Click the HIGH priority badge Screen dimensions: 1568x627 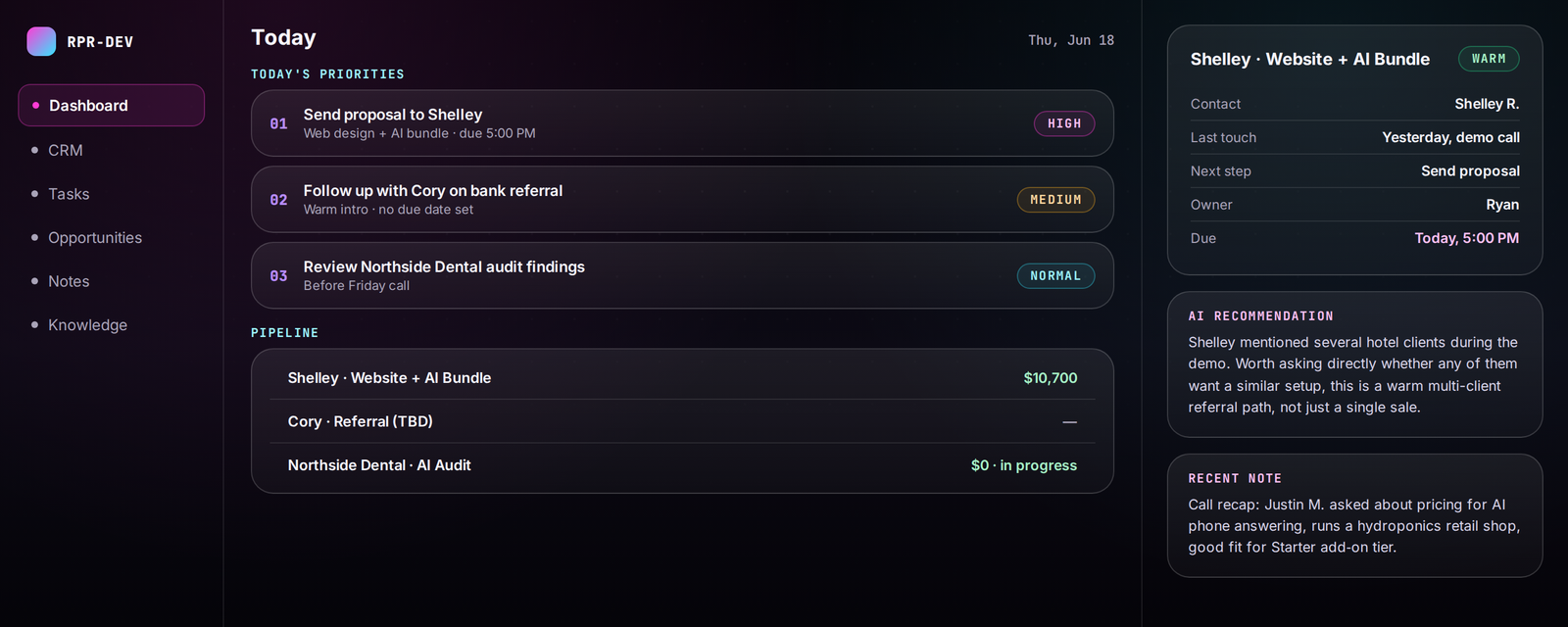tap(1064, 123)
